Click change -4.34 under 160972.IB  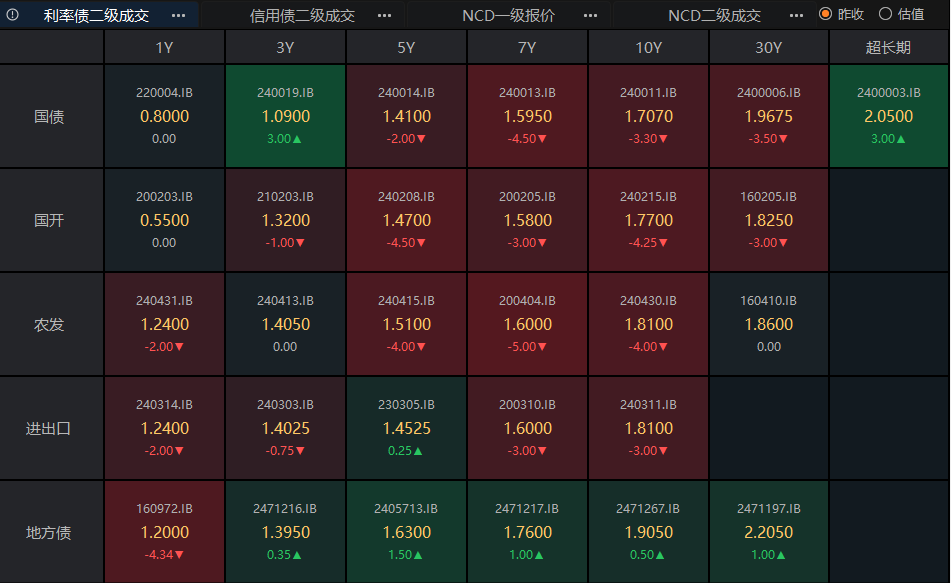(164, 554)
